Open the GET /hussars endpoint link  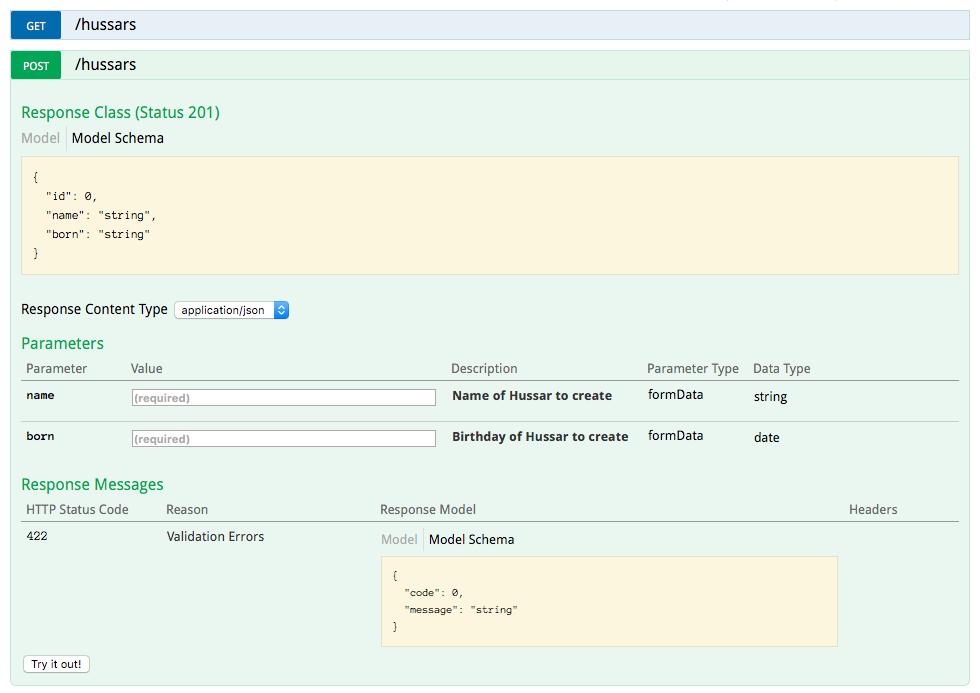coord(105,24)
